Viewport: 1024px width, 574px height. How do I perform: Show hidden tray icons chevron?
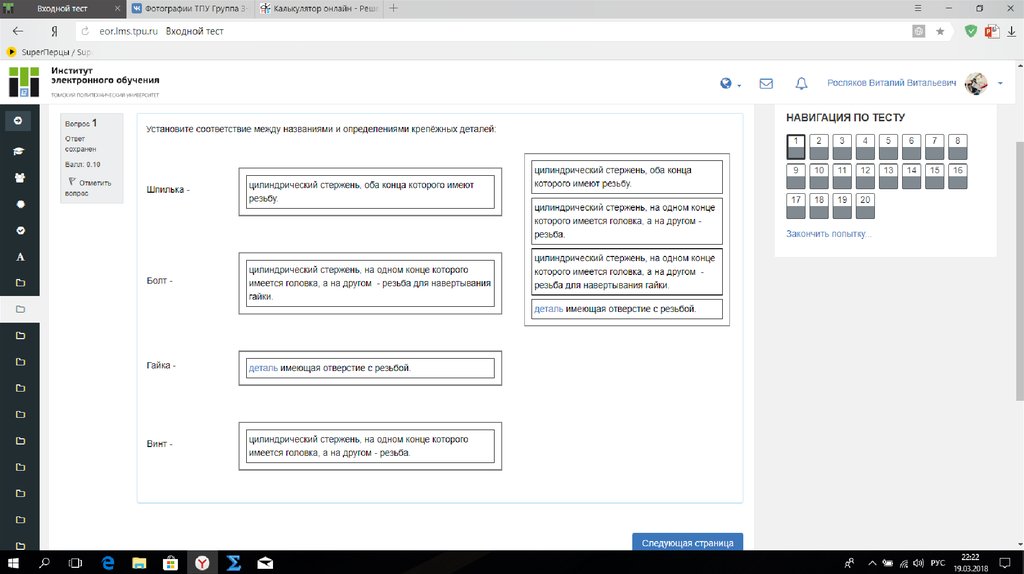[x=872, y=563]
